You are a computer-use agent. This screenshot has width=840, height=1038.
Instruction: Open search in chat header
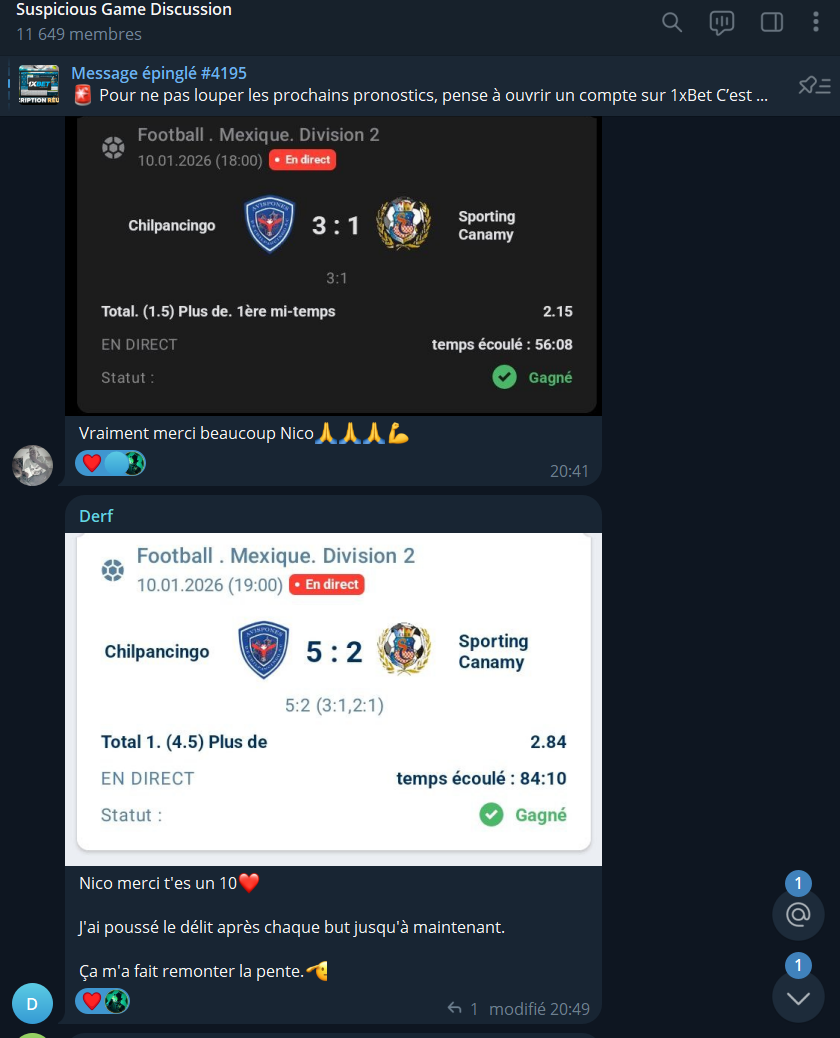click(672, 23)
